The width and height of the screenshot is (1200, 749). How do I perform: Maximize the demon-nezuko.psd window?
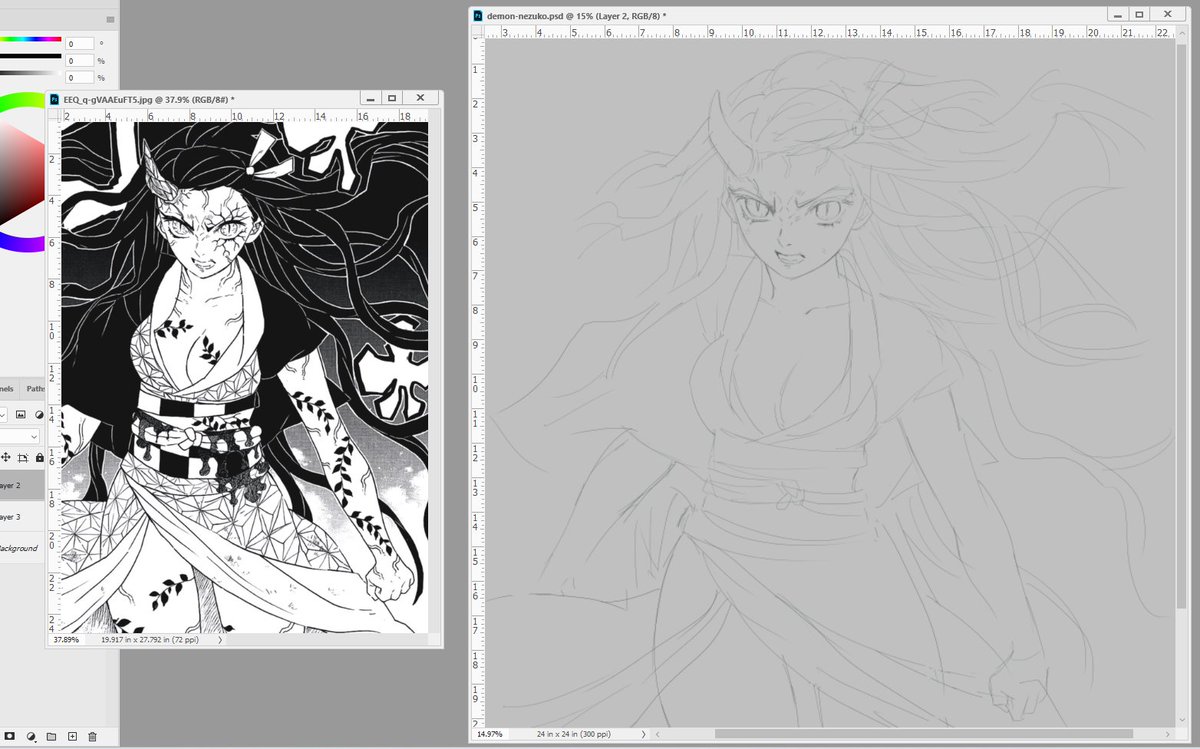coord(1141,15)
